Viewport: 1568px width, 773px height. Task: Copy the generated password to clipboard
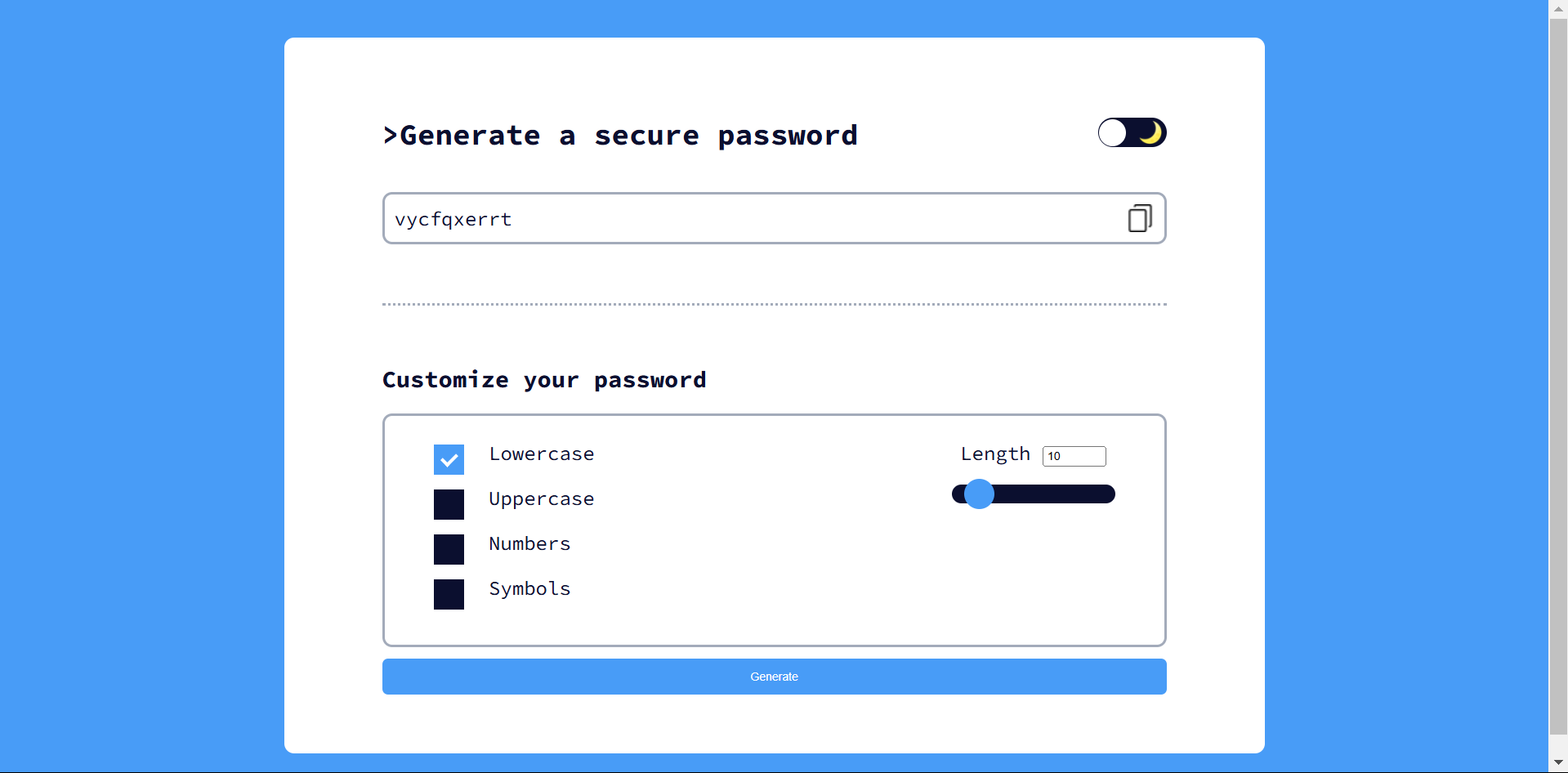[x=1139, y=218]
